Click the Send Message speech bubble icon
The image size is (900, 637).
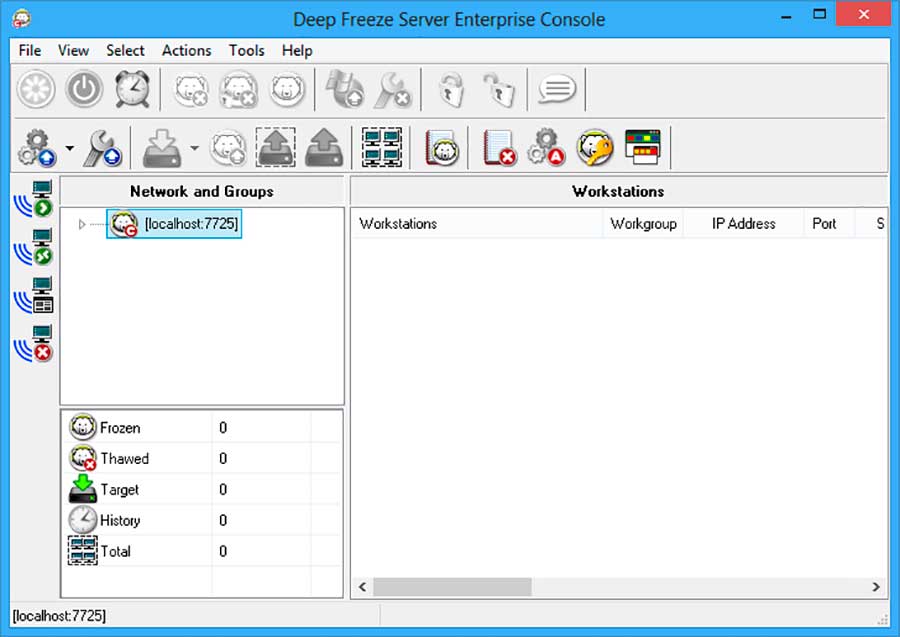[557, 90]
